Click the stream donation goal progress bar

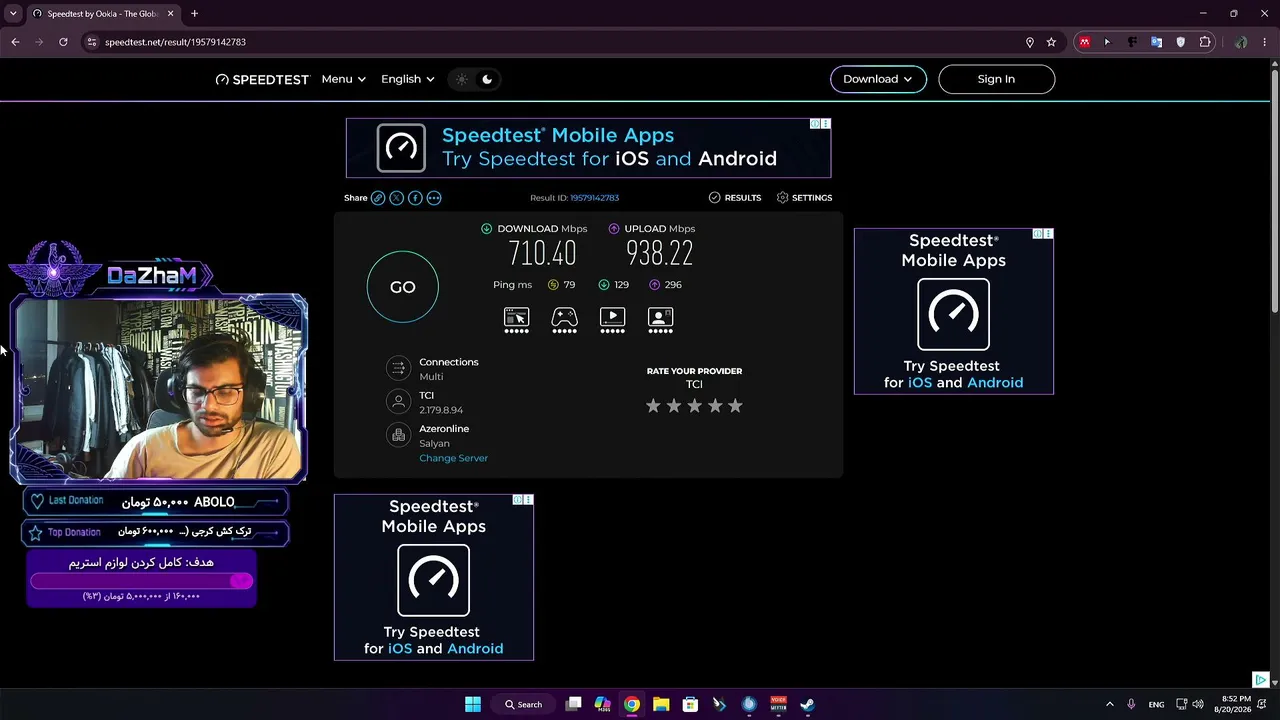point(141,581)
